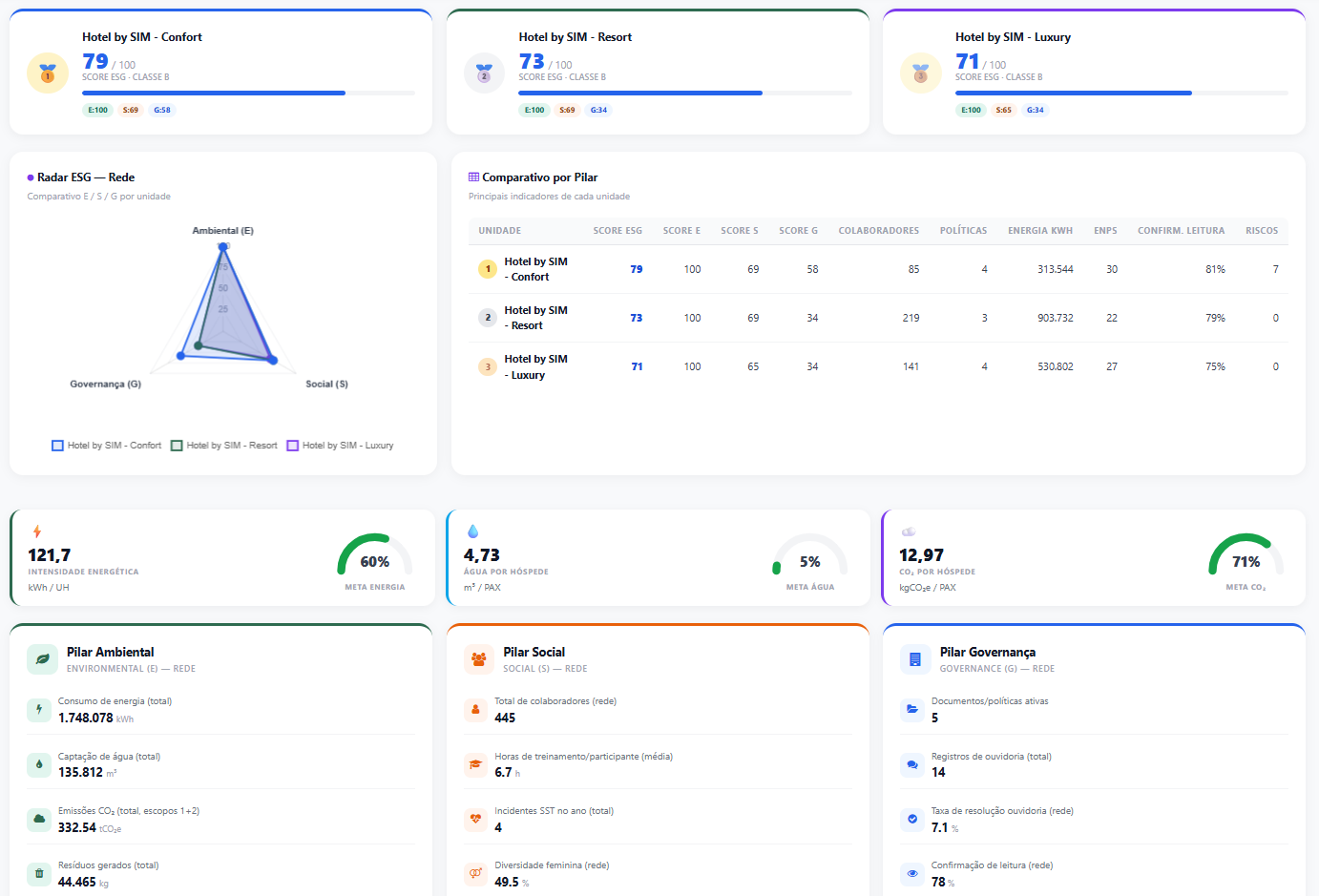Screen dimensions: 1319x896
Task: Click the gold medal icon for Confort
Action: pos(48,73)
